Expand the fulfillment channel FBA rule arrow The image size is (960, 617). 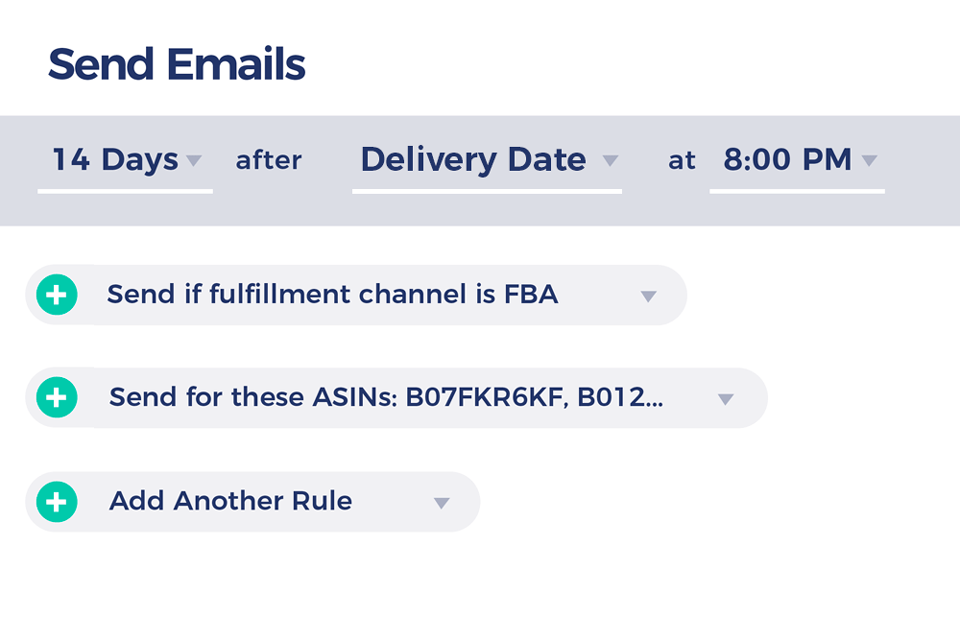648,296
